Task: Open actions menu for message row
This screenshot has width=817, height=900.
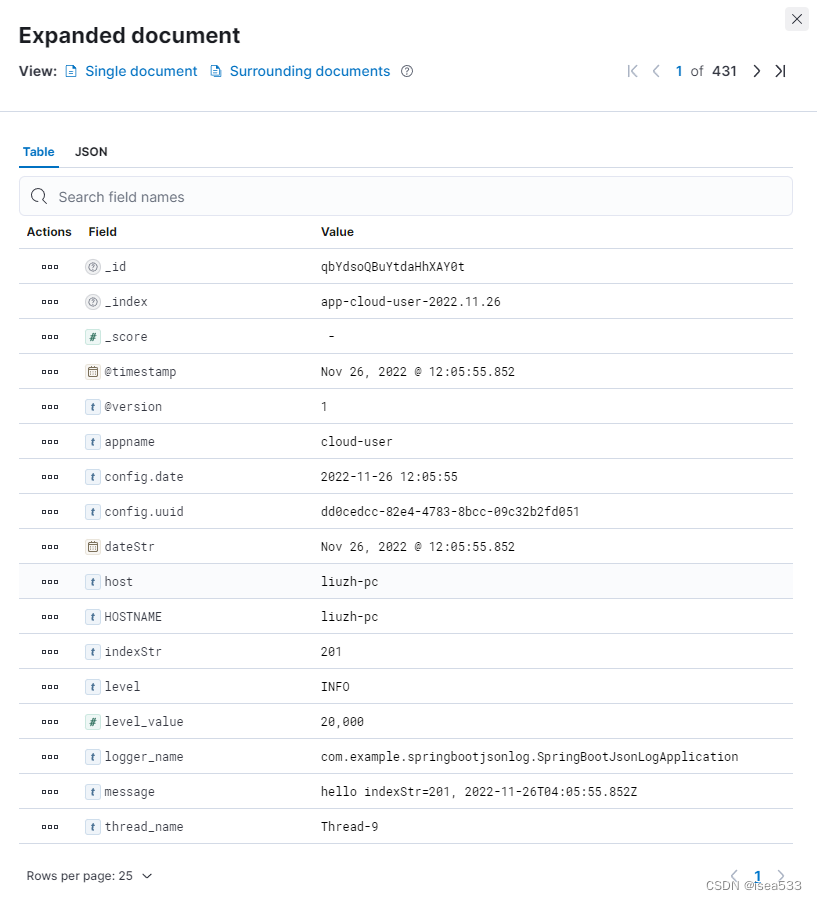Action: pyautogui.click(x=50, y=792)
